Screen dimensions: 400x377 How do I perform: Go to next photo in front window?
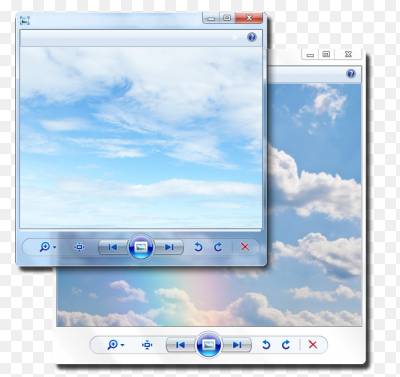[169, 247]
